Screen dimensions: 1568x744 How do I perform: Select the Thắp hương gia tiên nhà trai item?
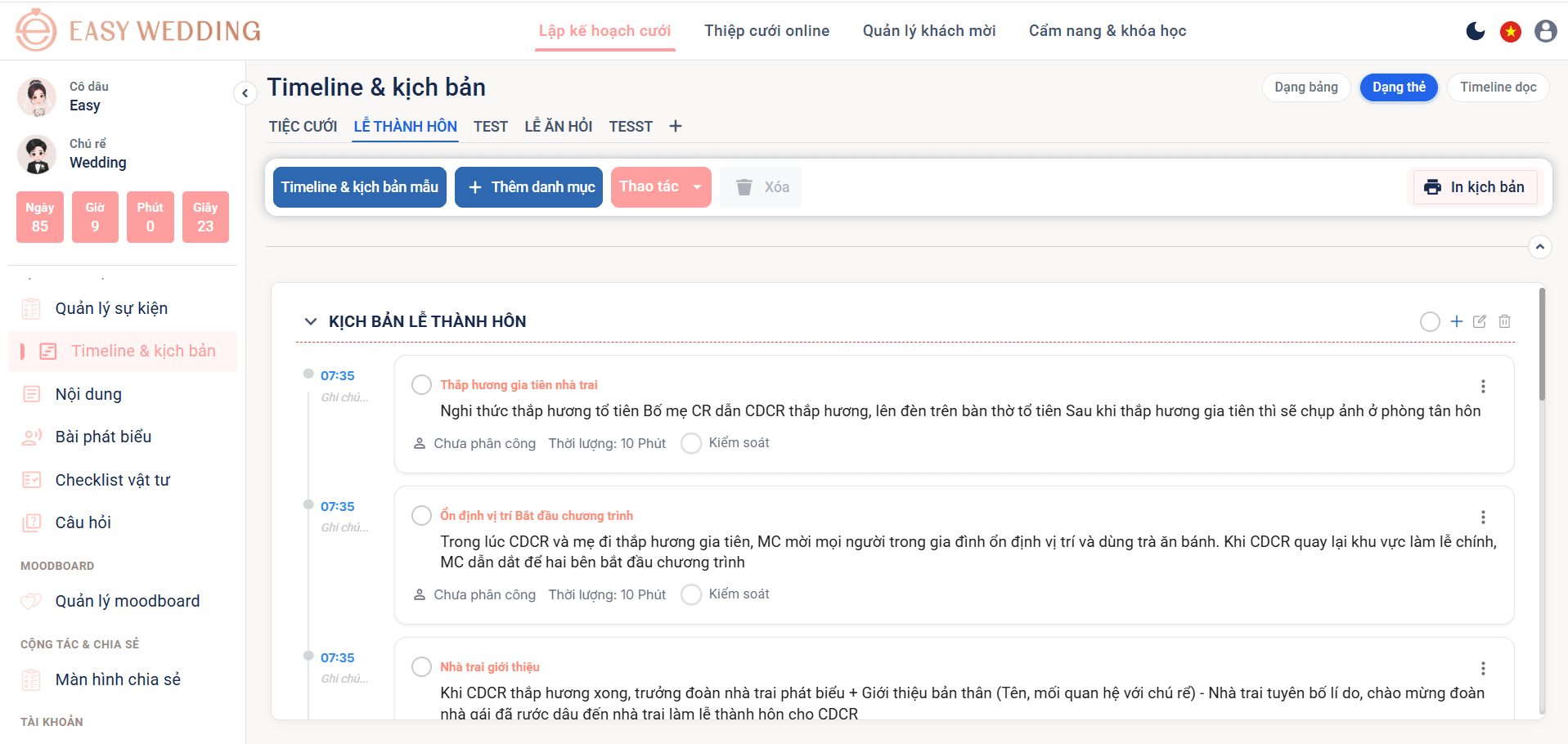tap(421, 384)
